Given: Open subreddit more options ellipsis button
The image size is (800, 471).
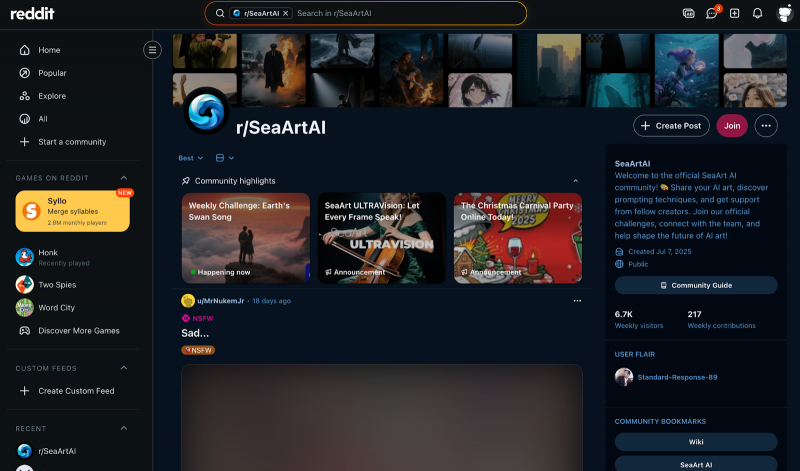Looking at the screenshot, I should tap(766, 126).
